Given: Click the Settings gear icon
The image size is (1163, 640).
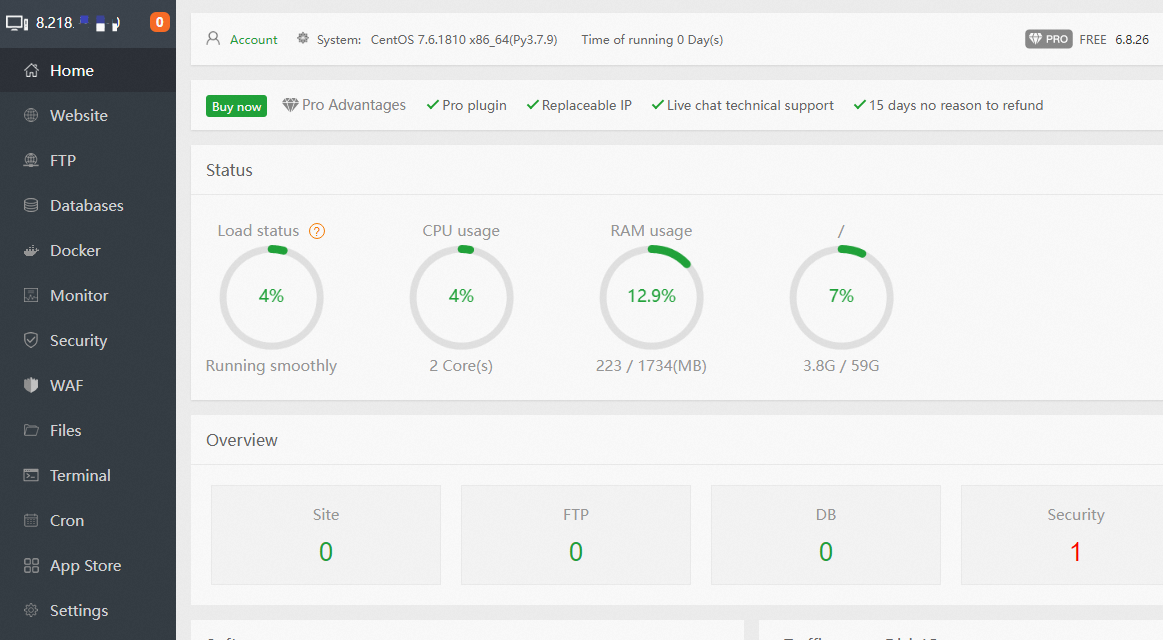Looking at the screenshot, I should pos(31,610).
